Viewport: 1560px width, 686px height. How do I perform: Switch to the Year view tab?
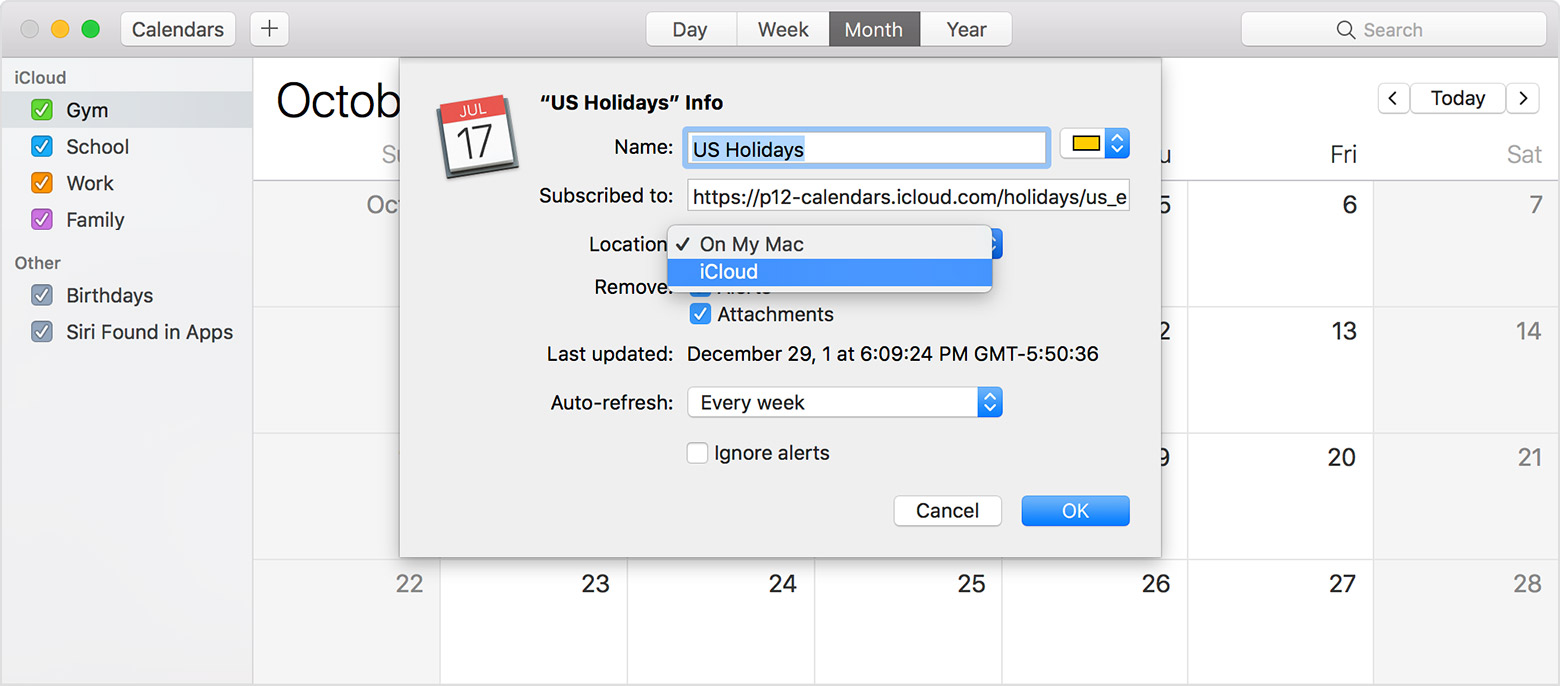coord(966,29)
